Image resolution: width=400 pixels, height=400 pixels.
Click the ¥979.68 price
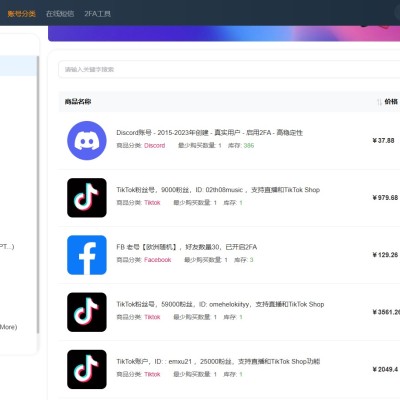pyautogui.click(x=385, y=198)
